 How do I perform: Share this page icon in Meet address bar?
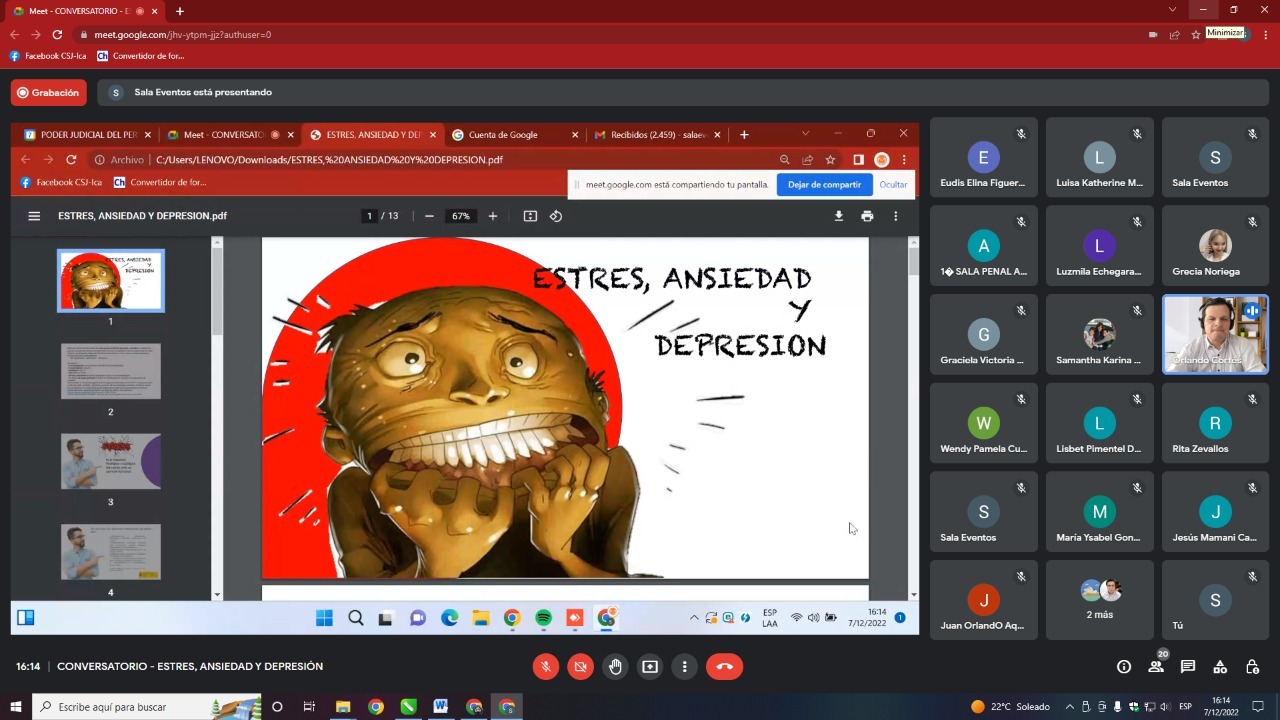(1175, 34)
